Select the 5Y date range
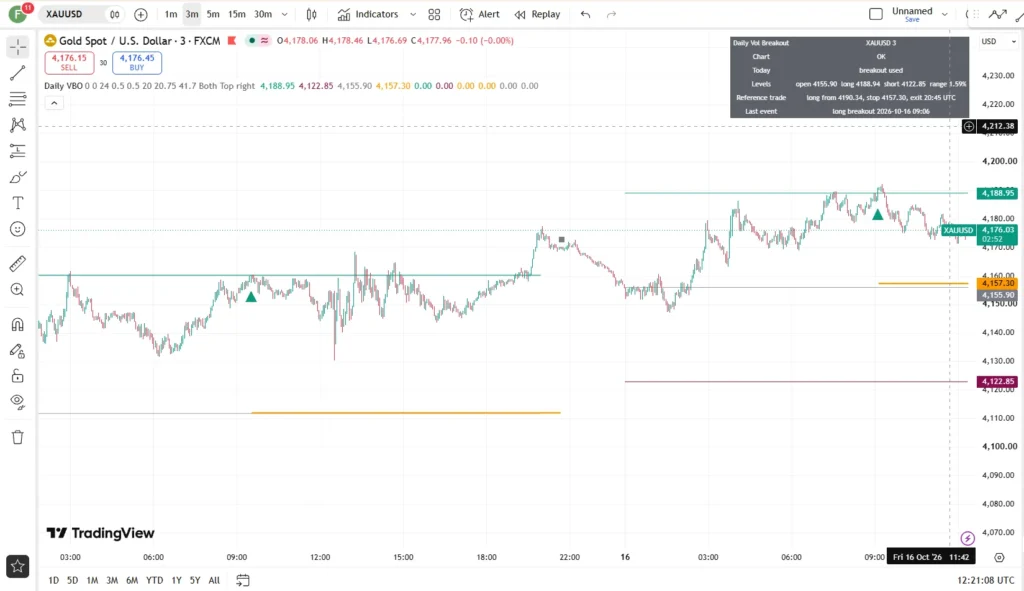Screen dimensions: 1024x591 tap(195, 580)
